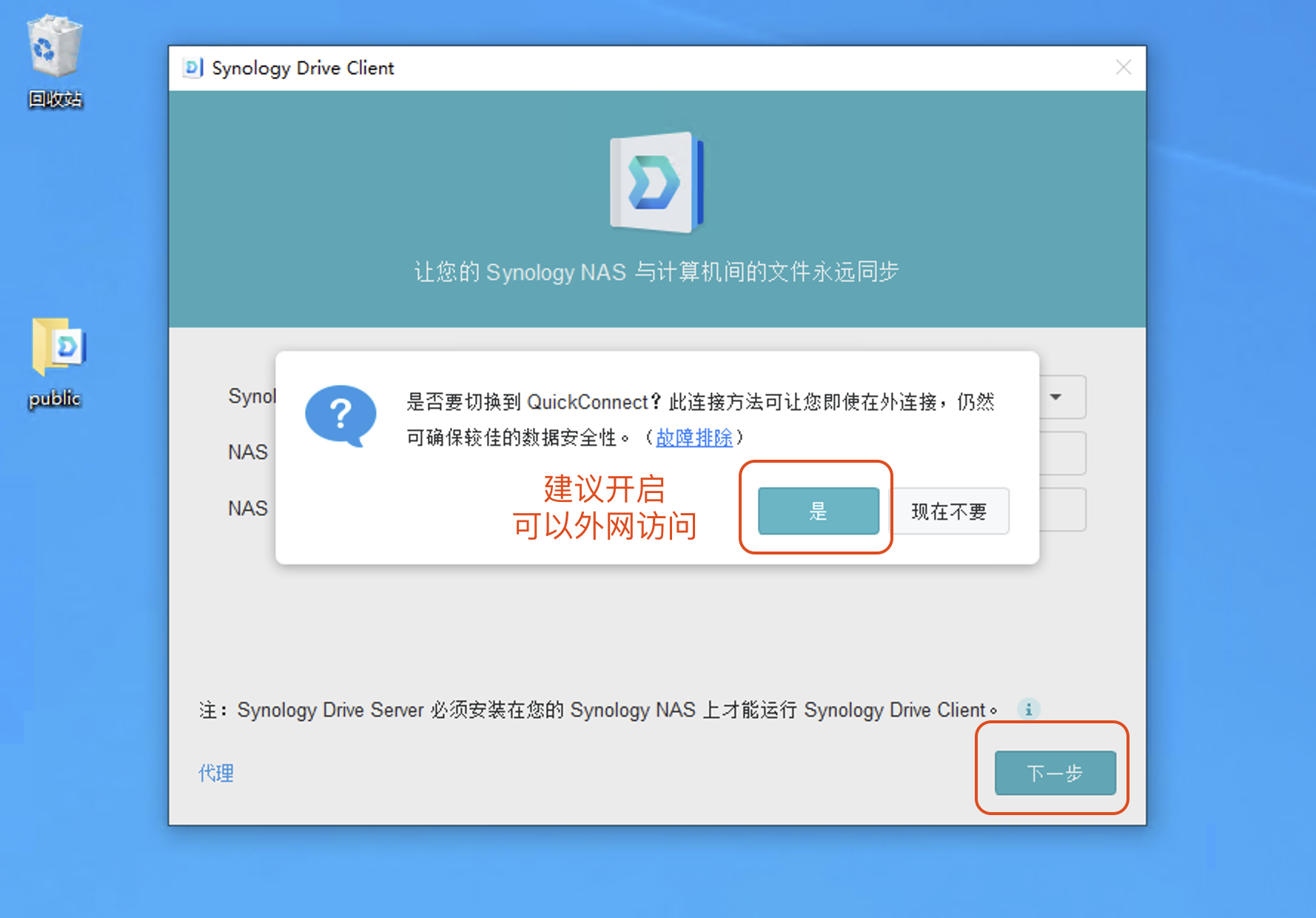The height and width of the screenshot is (918, 1316).
Task: Click the second NAS input field's visible right end
Action: [1063, 509]
